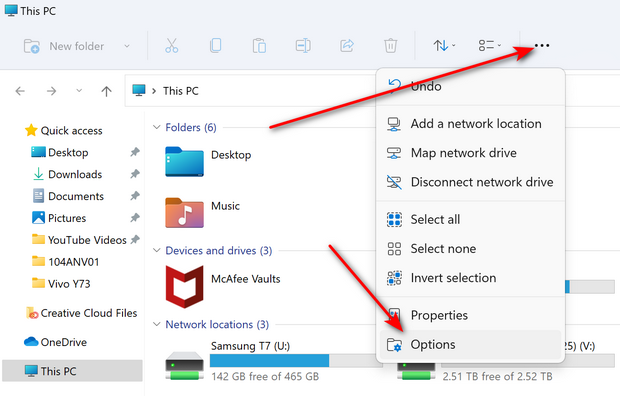Image resolution: width=620 pixels, height=396 pixels.
Task: Click the Share icon in toolbar
Action: click(347, 46)
